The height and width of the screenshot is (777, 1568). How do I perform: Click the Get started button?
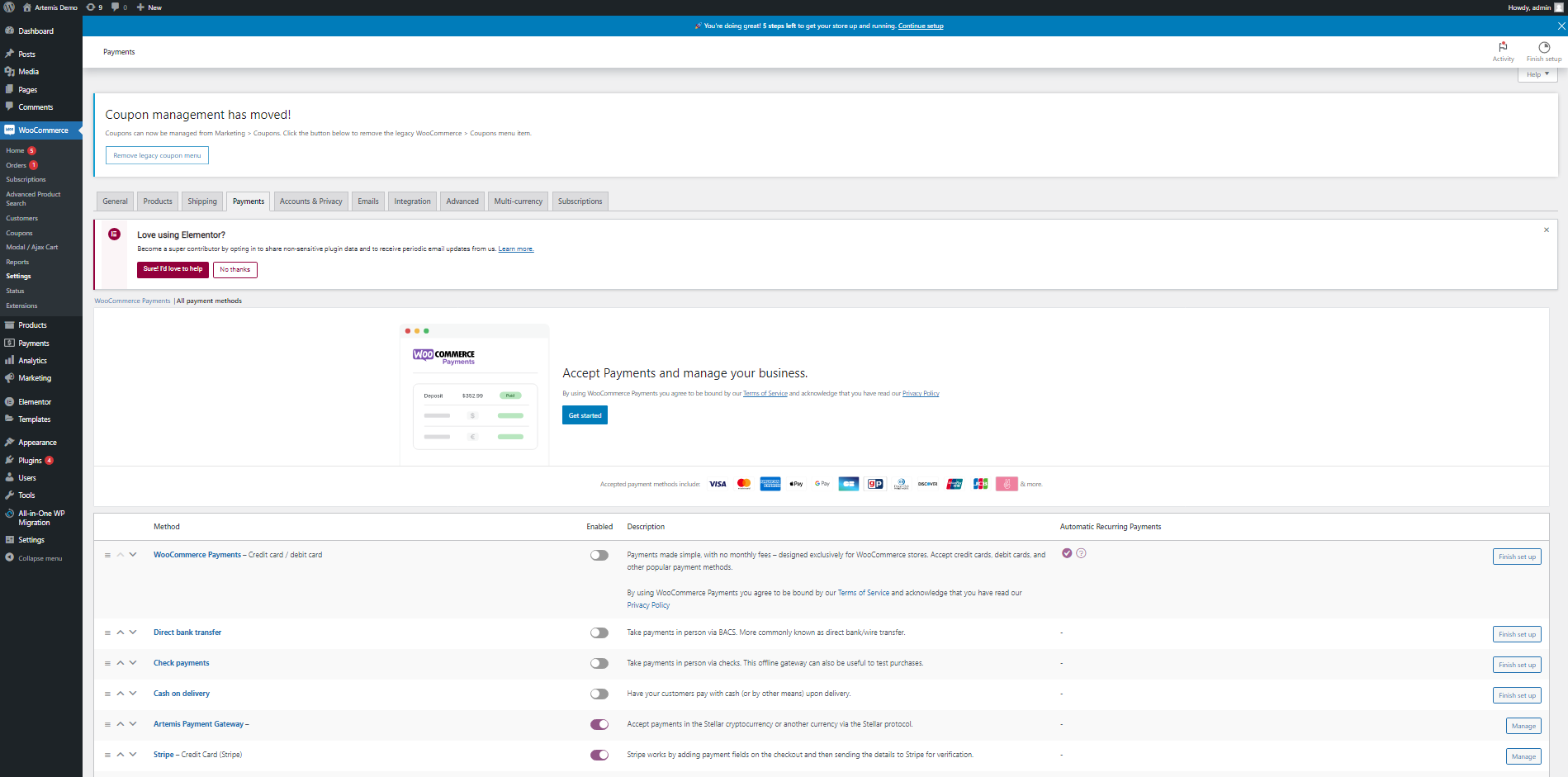pos(585,415)
